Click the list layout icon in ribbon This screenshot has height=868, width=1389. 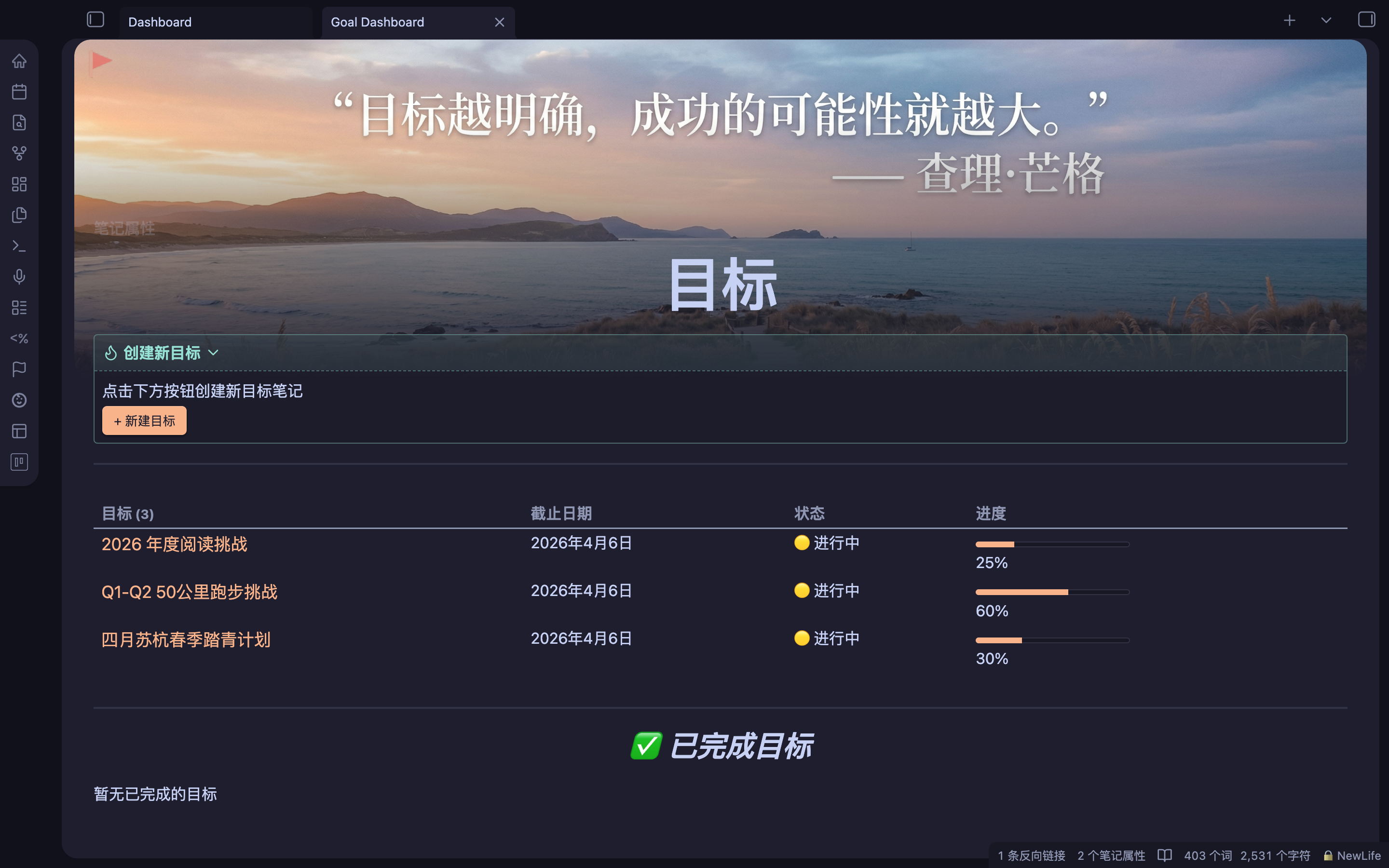[x=19, y=308]
